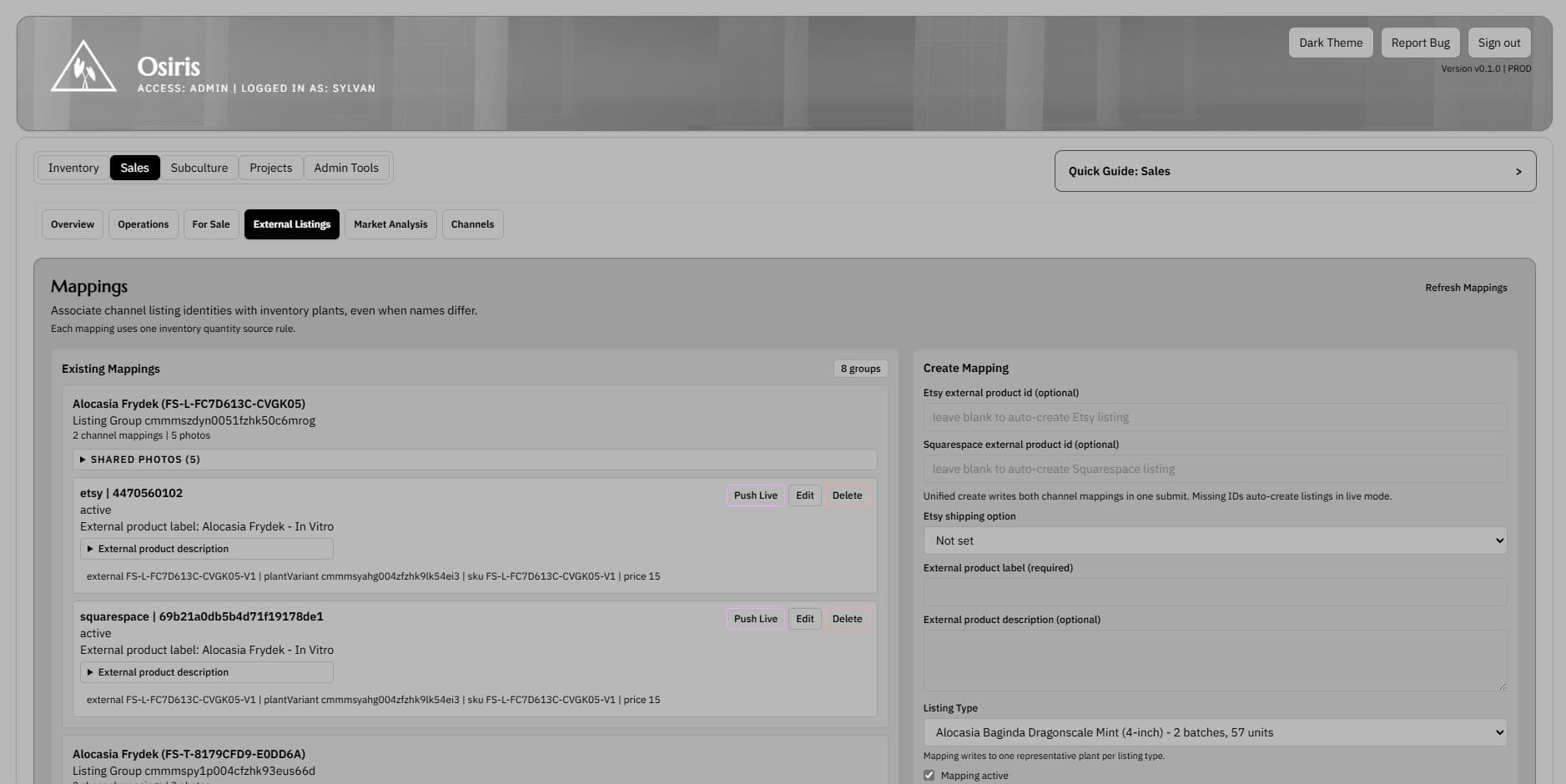Edit the squarespace channel mapping

(x=803, y=618)
